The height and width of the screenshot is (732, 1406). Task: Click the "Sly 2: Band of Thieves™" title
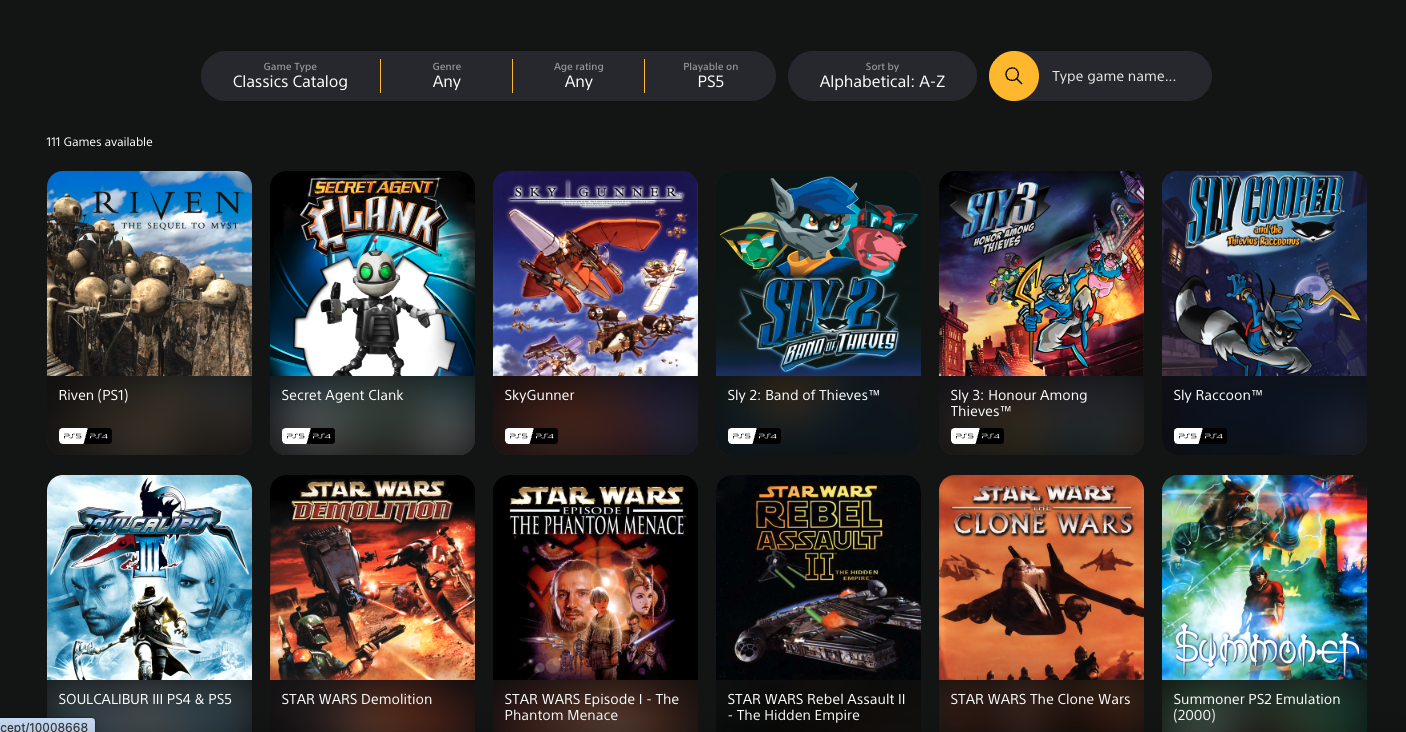coord(804,395)
